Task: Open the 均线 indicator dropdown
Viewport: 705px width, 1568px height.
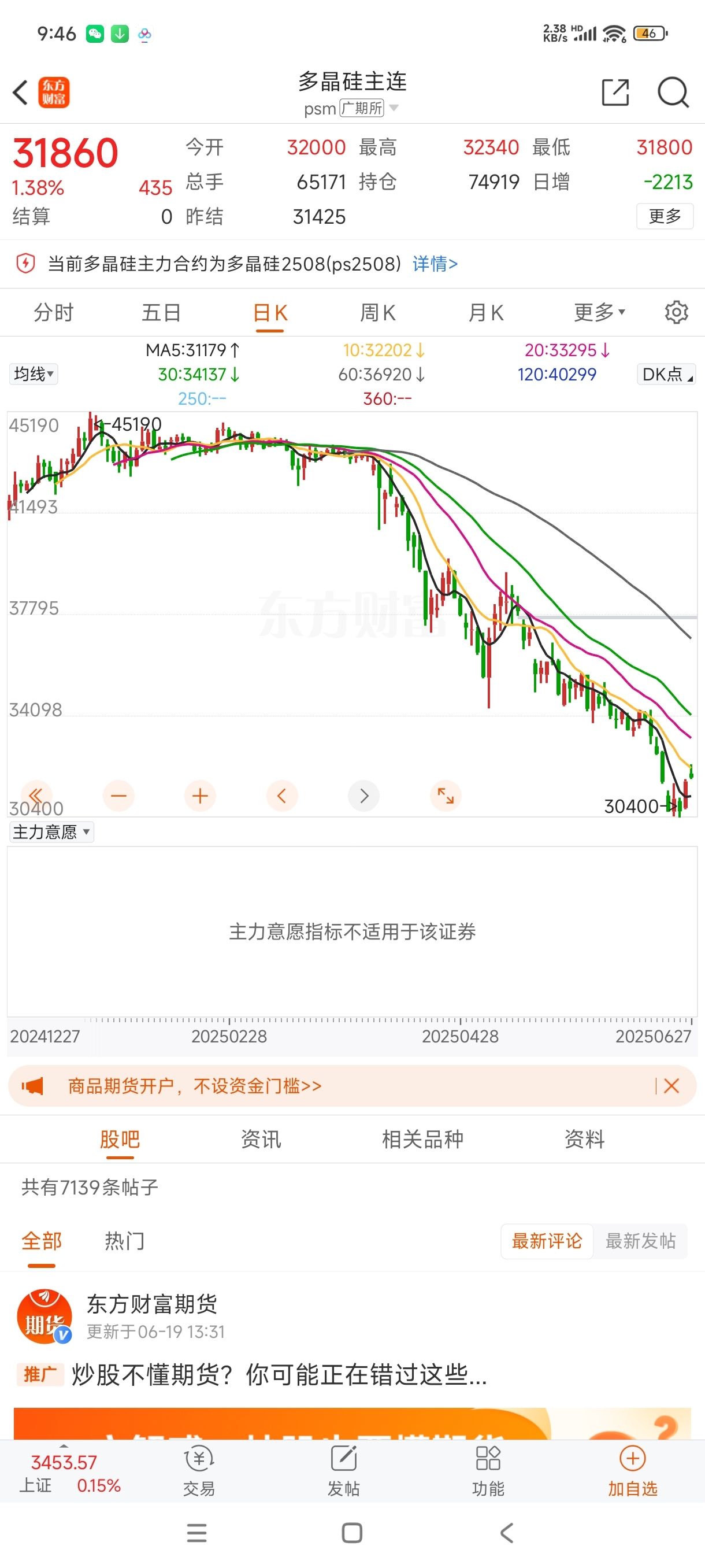Action: pyautogui.click(x=34, y=373)
